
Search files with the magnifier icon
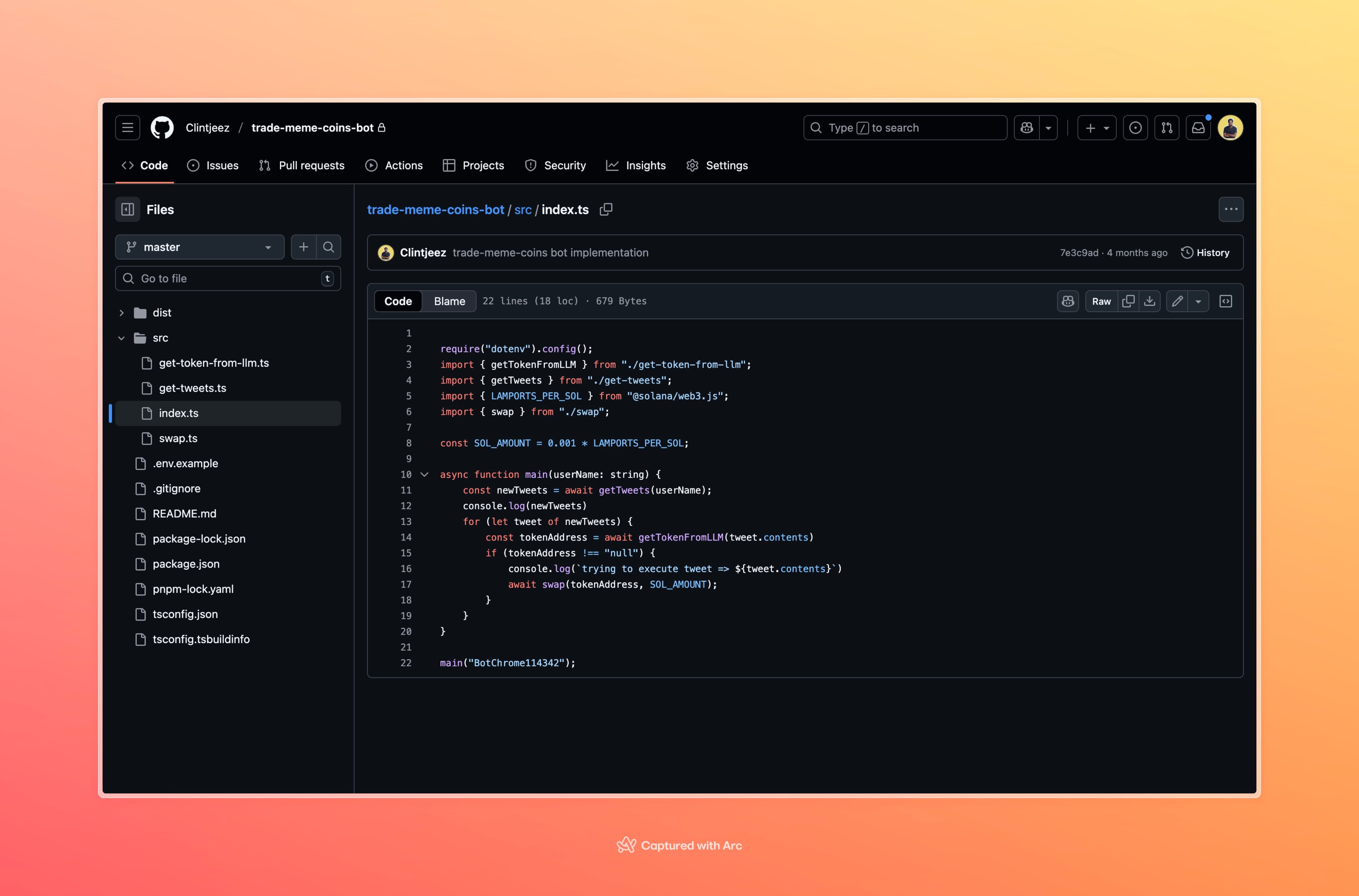tap(328, 247)
